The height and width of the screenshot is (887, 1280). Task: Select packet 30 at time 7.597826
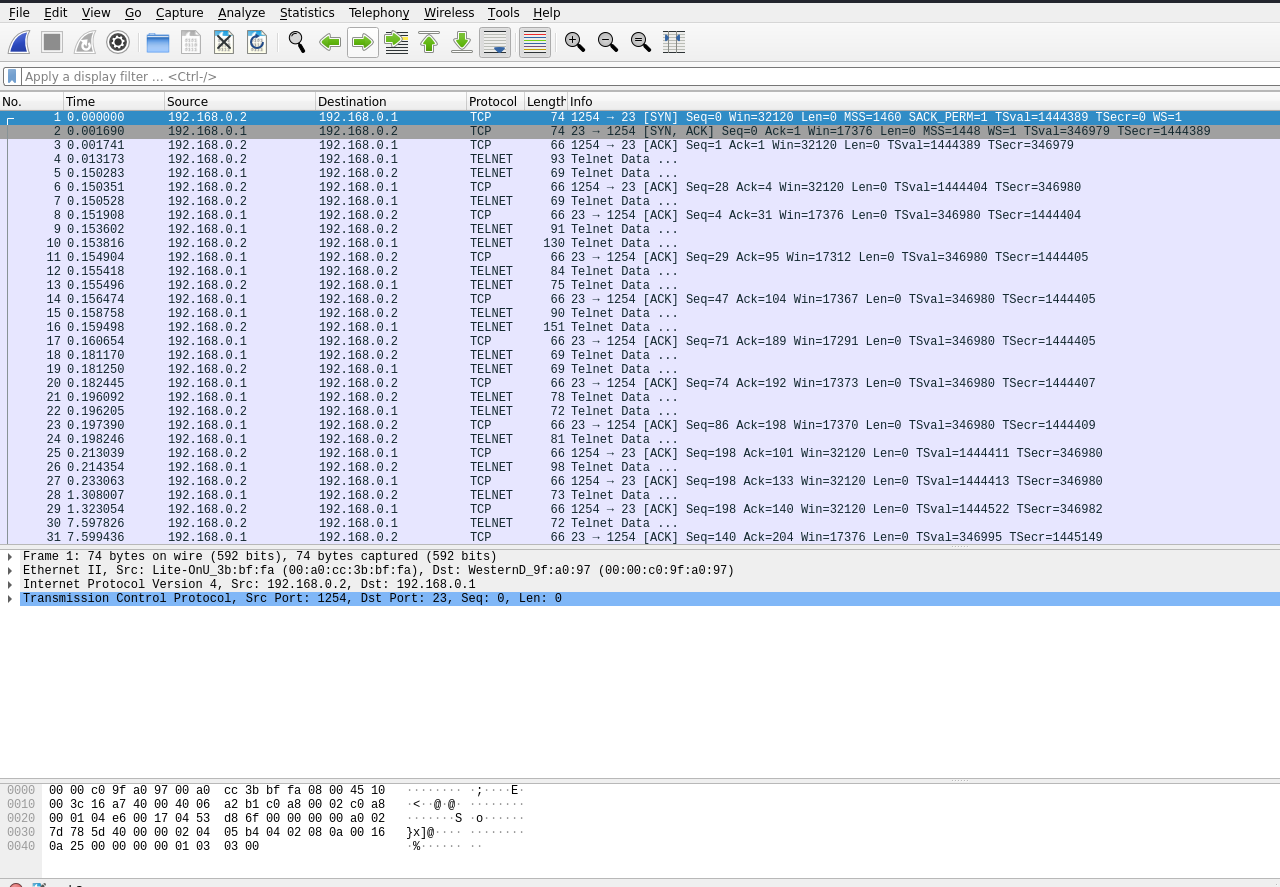coord(640,524)
